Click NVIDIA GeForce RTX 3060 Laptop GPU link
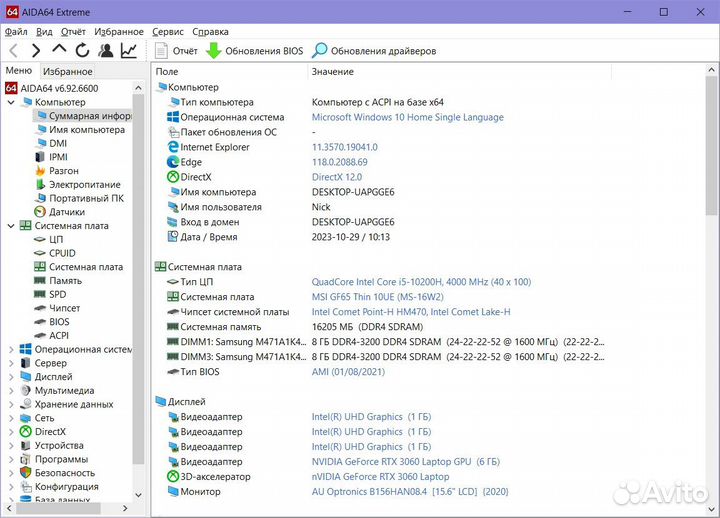This screenshot has width=720, height=518. [x=405, y=462]
